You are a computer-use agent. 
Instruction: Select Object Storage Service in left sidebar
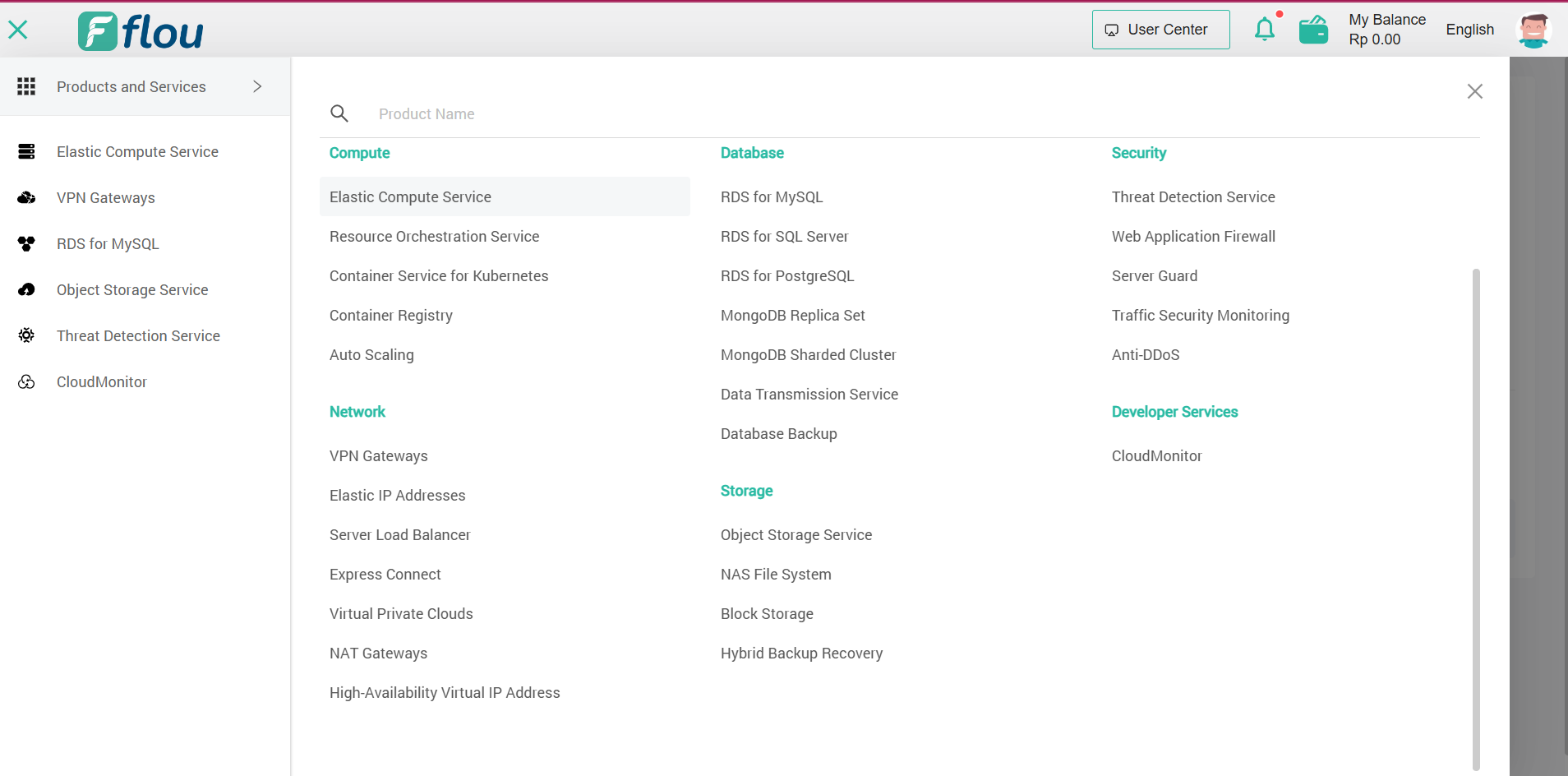(132, 290)
